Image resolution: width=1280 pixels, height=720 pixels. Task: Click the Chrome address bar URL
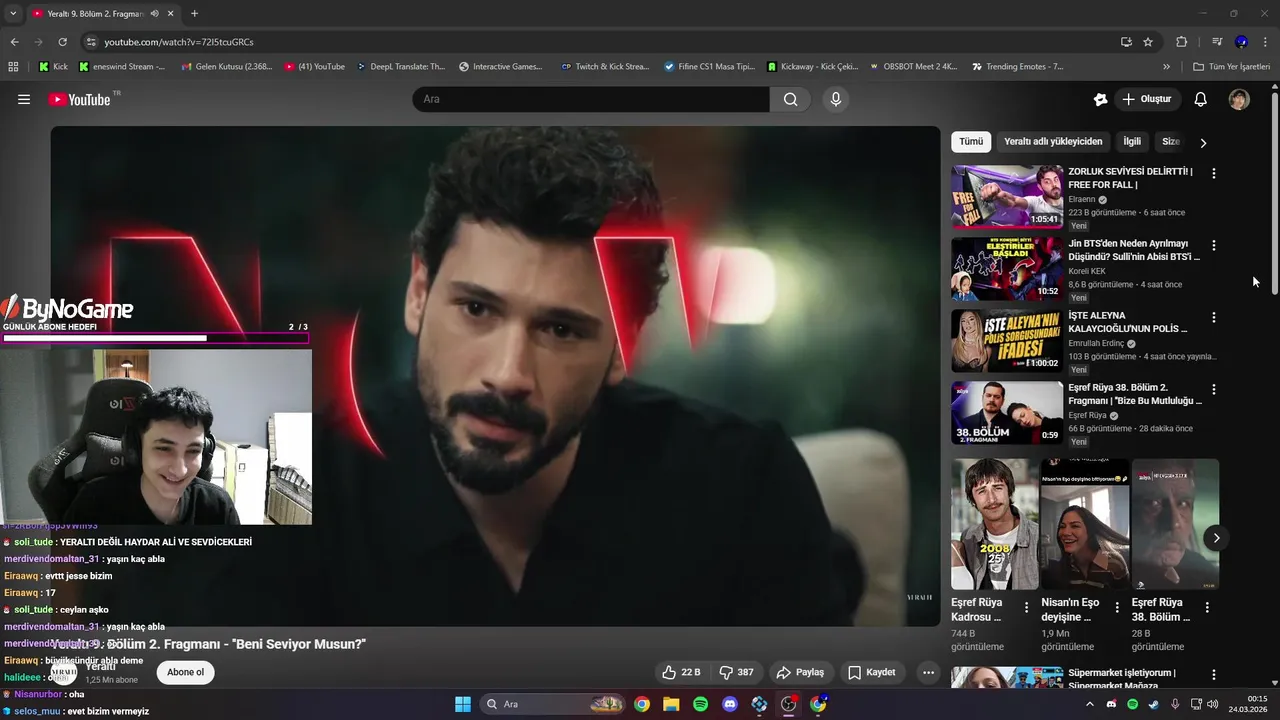point(179,42)
